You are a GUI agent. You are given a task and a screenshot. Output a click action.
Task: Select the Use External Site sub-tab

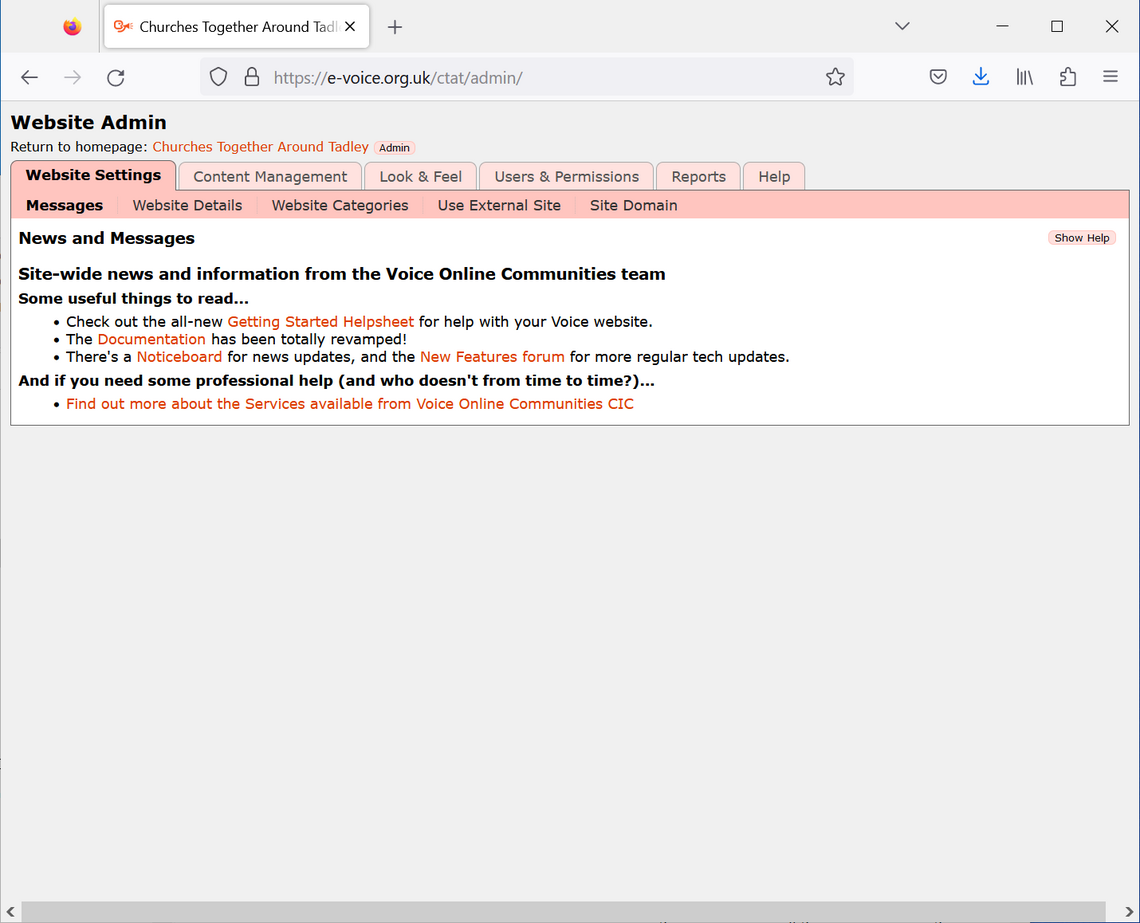click(499, 206)
